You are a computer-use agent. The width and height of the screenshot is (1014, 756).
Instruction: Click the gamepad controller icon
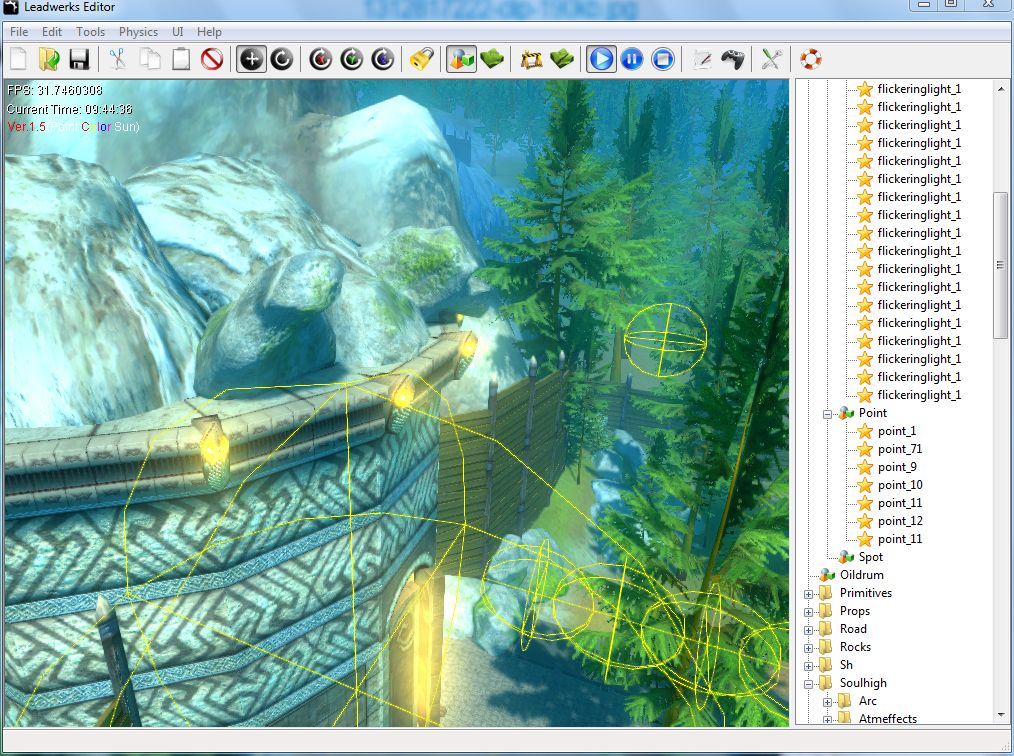pyautogui.click(x=733, y=59)
